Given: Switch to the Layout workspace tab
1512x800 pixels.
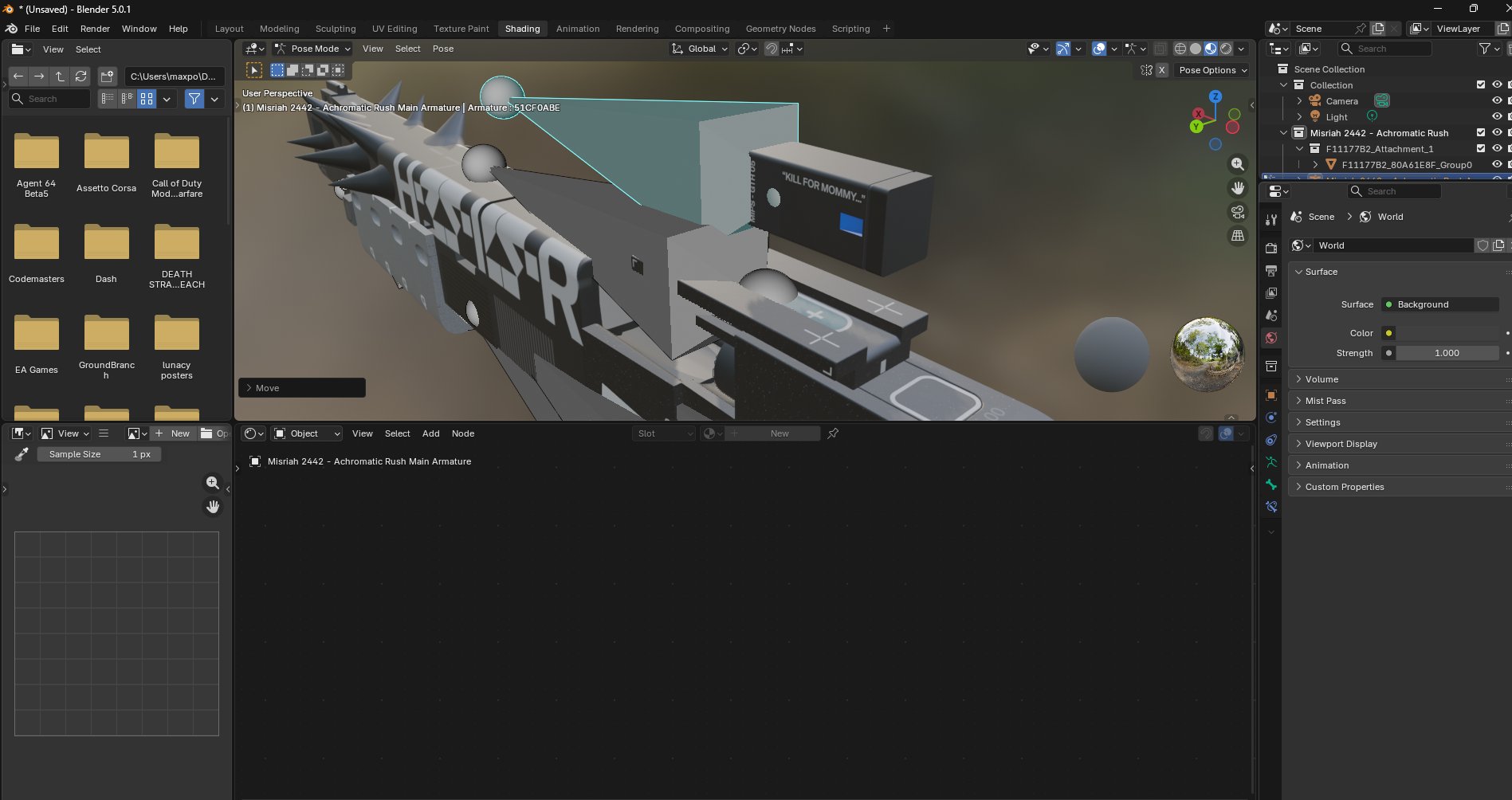Looking at the screenshot, I should (x=230, y=29).
